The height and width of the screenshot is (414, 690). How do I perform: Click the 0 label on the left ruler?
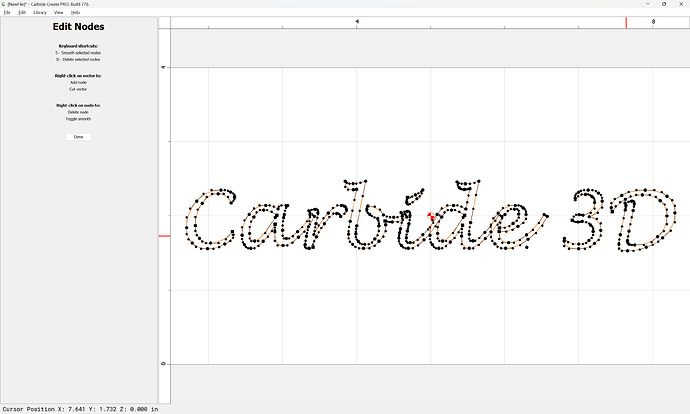tap(165, 363)
